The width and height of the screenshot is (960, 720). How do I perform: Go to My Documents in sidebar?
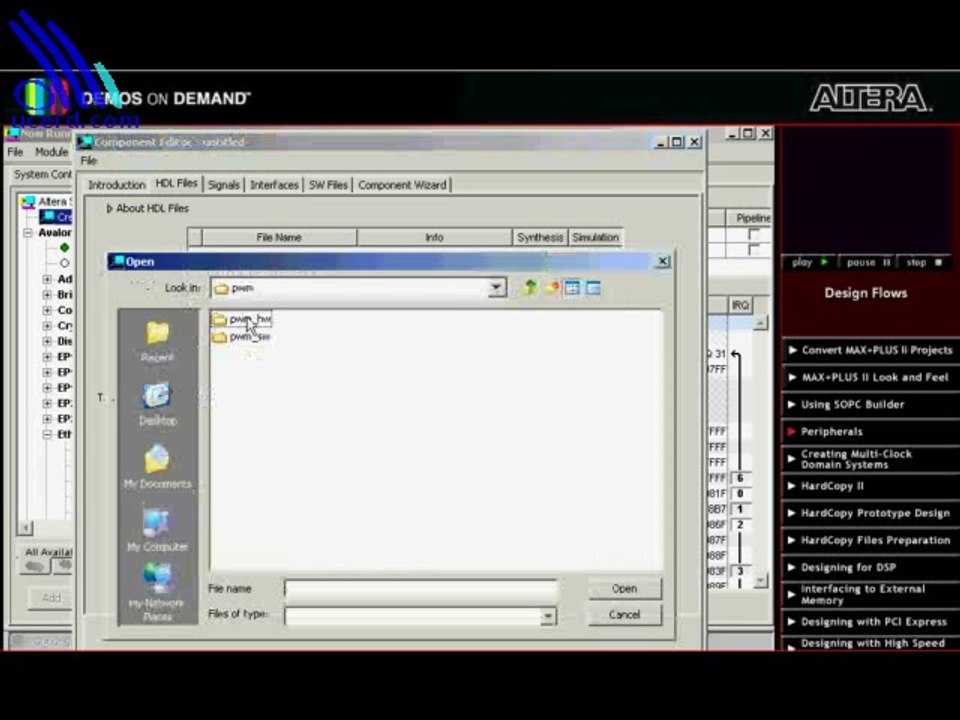coord(157,467)
